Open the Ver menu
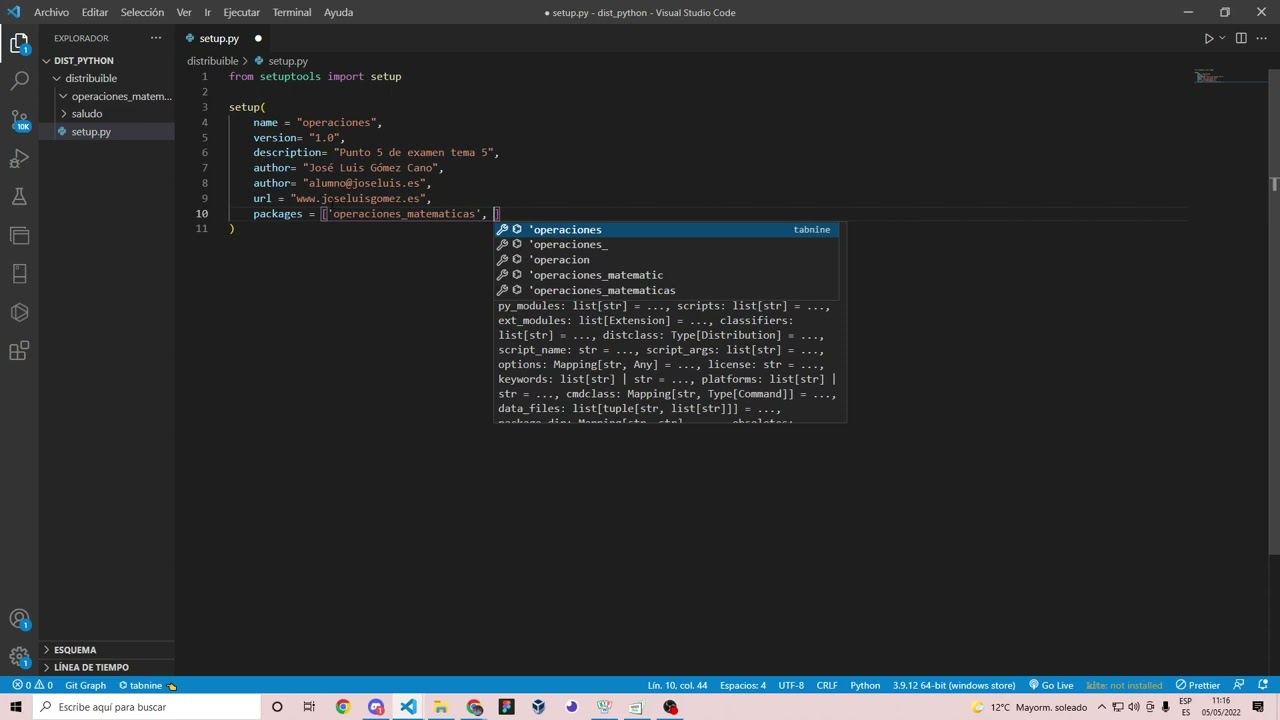Image resolution: width=1280 pixels, height=720 pixels. [184, 12]
